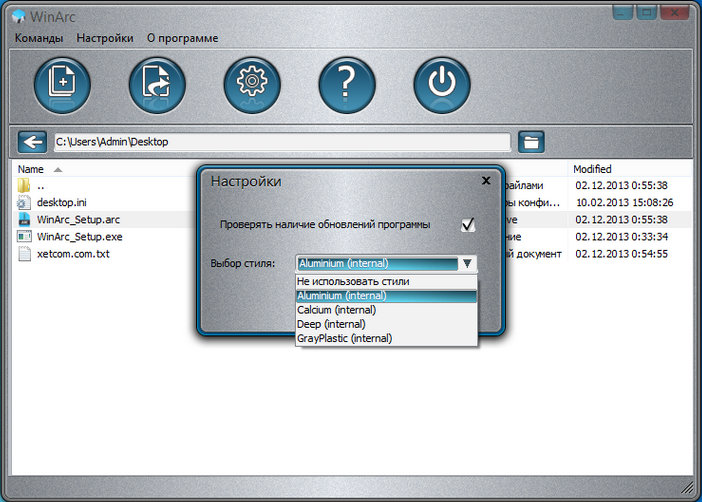
Task: Choose GrayPlastic (internal) style
Action: (x=386, y=339)
